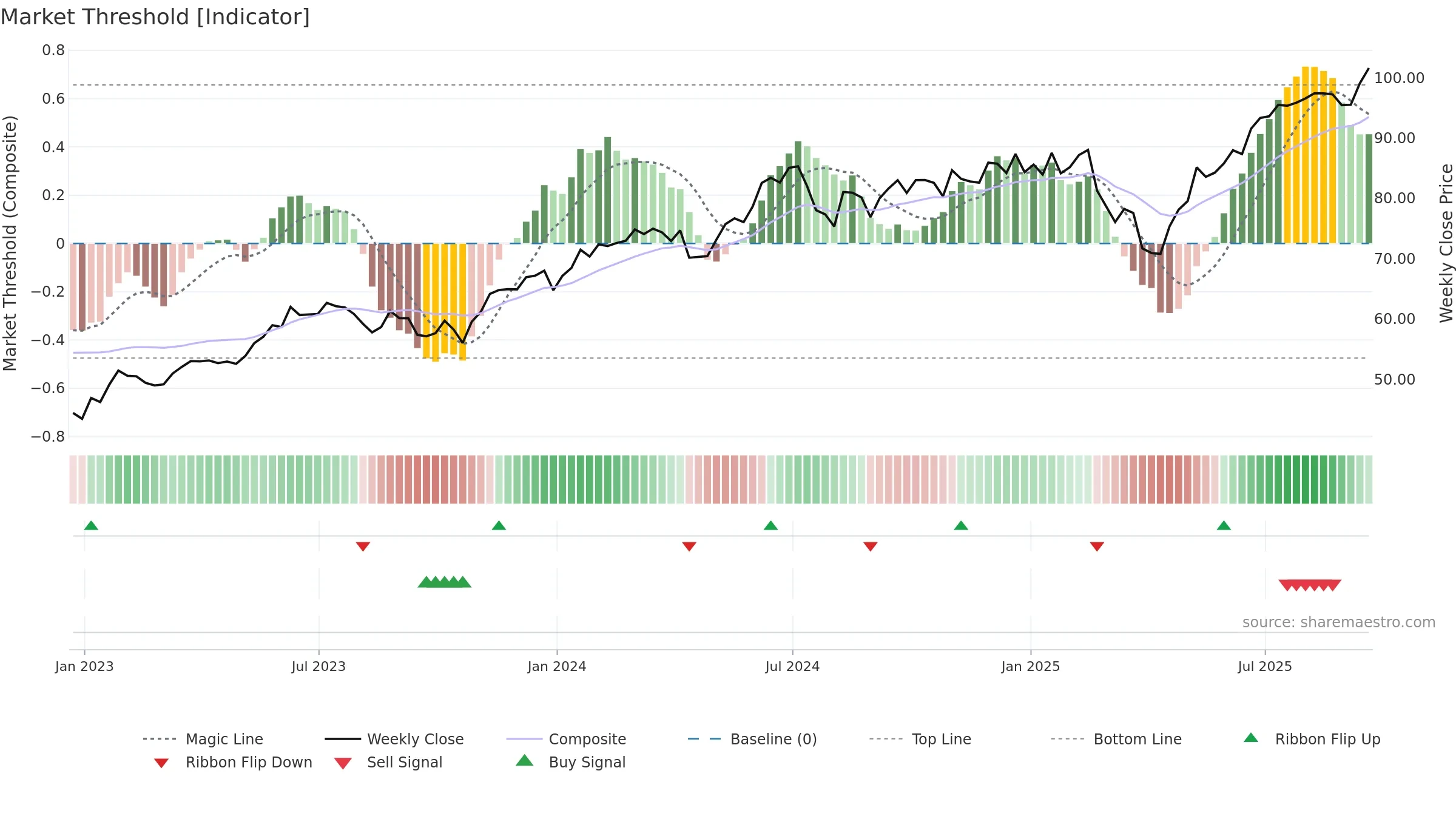Toggle the Ribbon Flip Up legend entry
1456x819 pixels.
pos(1312,739)
